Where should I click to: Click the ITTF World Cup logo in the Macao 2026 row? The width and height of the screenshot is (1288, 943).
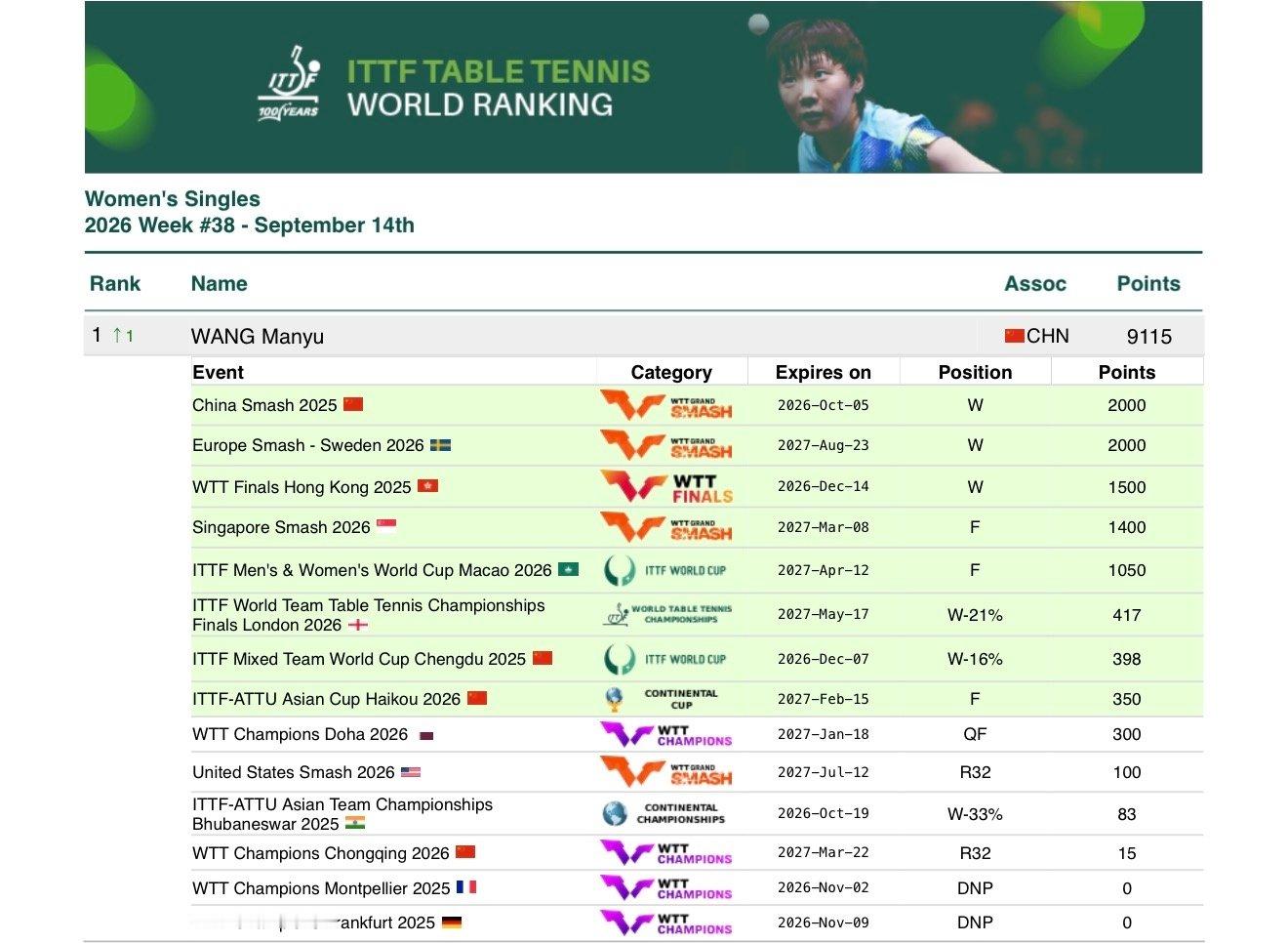coord(665,570)
